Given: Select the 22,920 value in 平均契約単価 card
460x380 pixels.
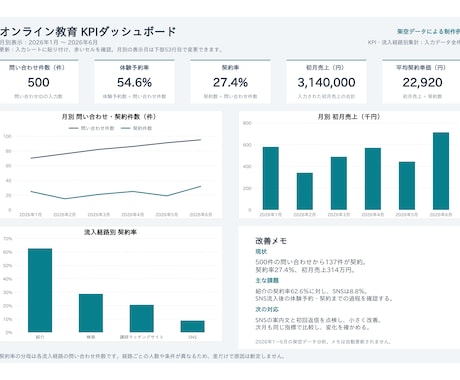Looking at the screenshot, I should tap(422, 82).
